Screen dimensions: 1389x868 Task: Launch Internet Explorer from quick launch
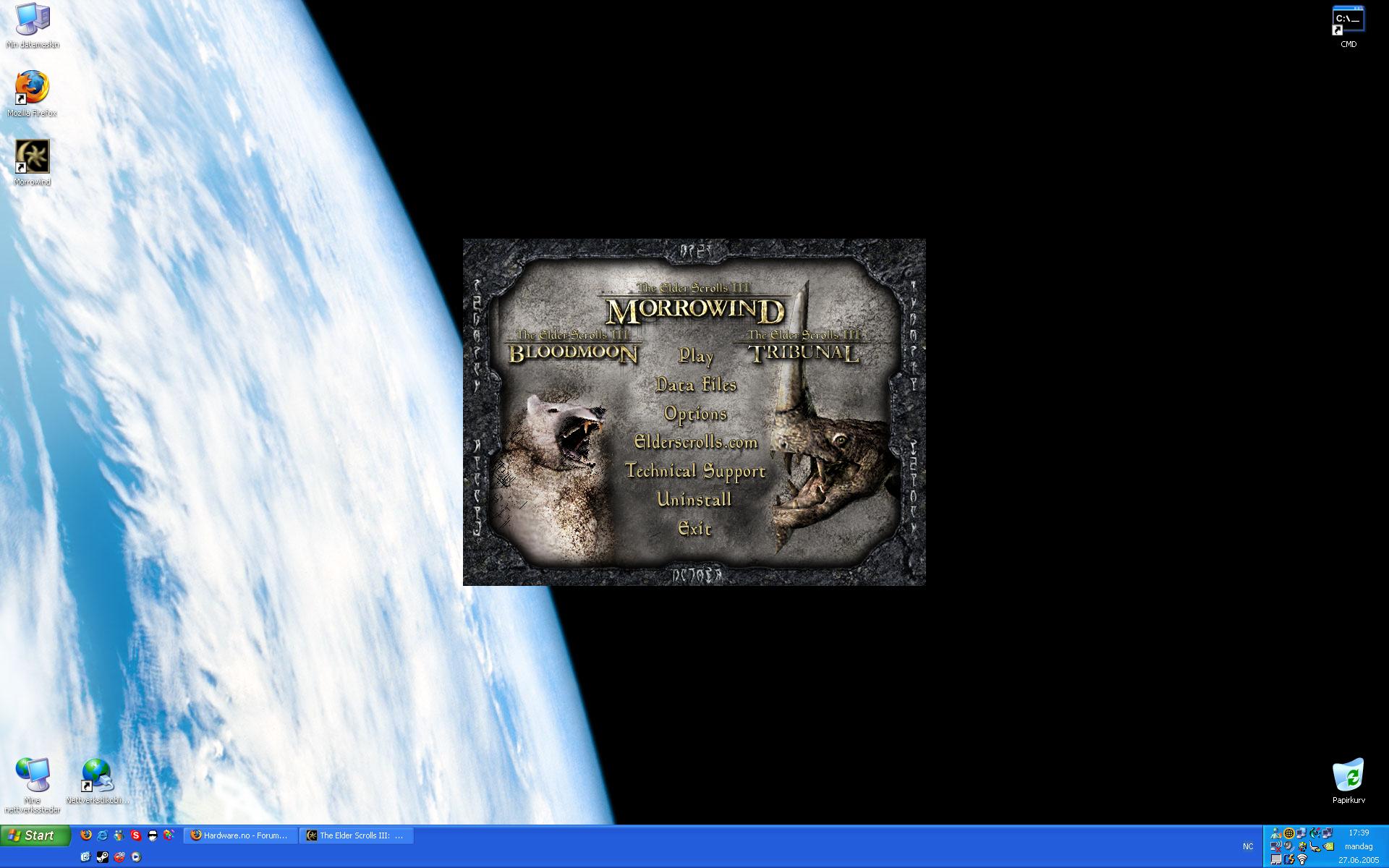point(103,835)
